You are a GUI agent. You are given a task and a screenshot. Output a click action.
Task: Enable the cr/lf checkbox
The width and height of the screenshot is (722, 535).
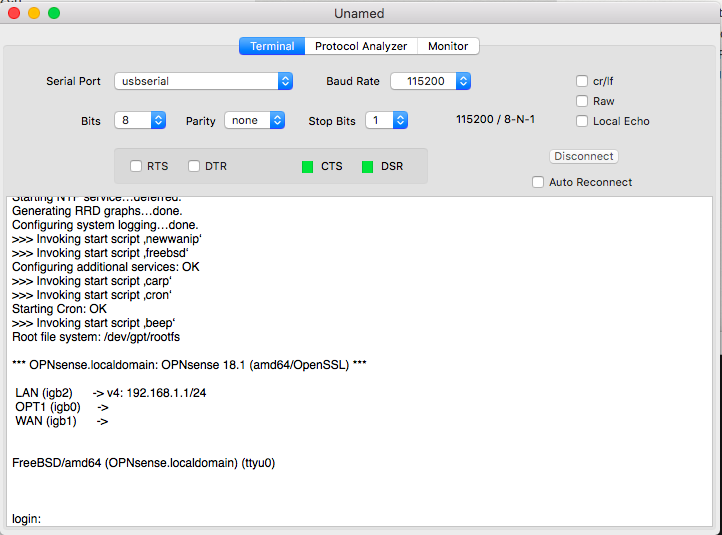click(582, 81)
